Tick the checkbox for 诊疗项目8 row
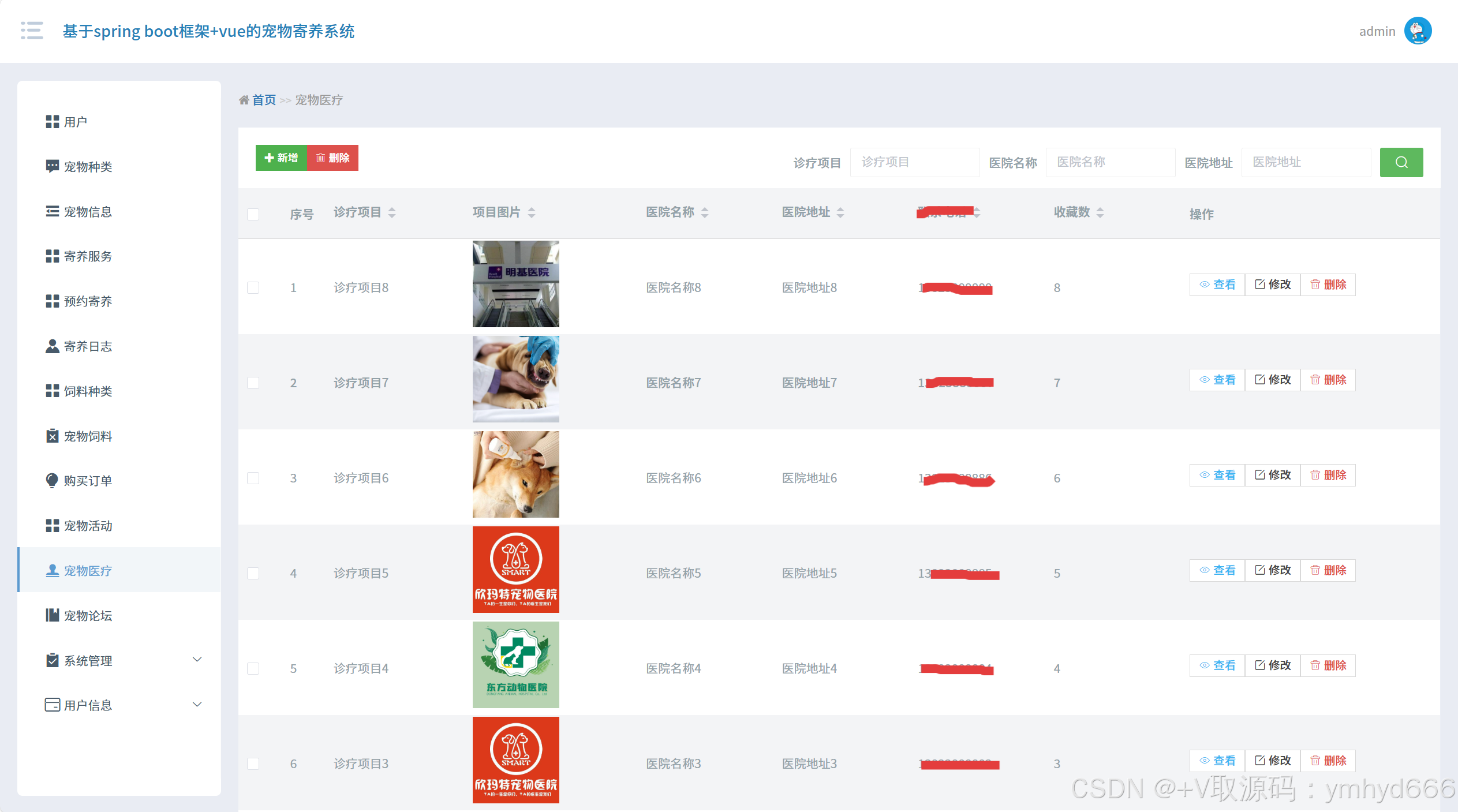 [253, 287]
